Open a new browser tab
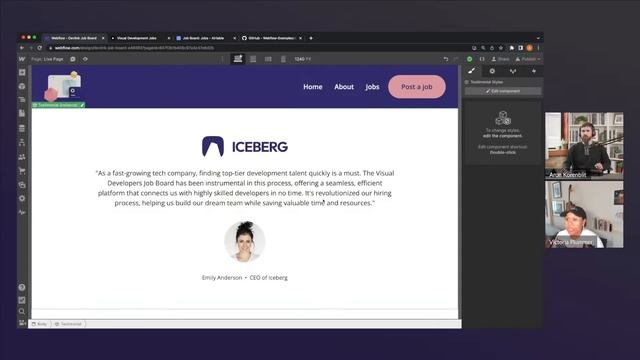The width and height of the screenshot is (640, 360). [x=311, y=38]
